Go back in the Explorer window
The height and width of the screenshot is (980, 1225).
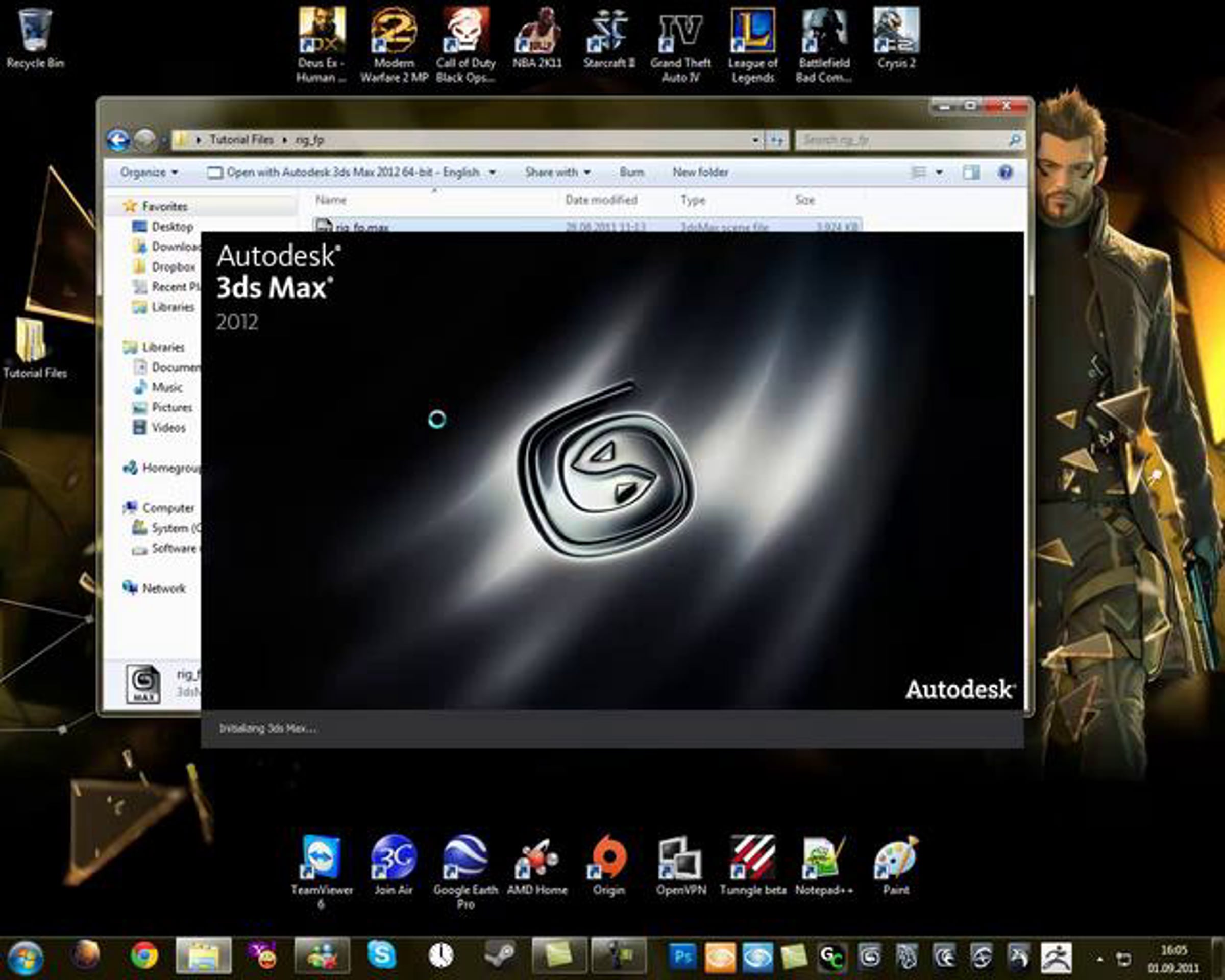(118, 140)
